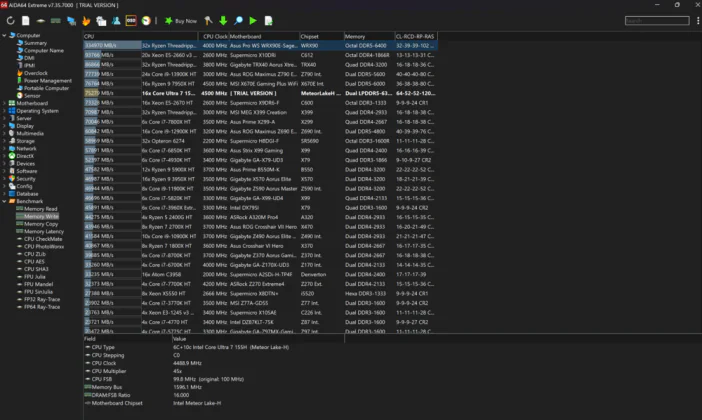Click the hammer tools toolbar icon

(x=208, y=21)
